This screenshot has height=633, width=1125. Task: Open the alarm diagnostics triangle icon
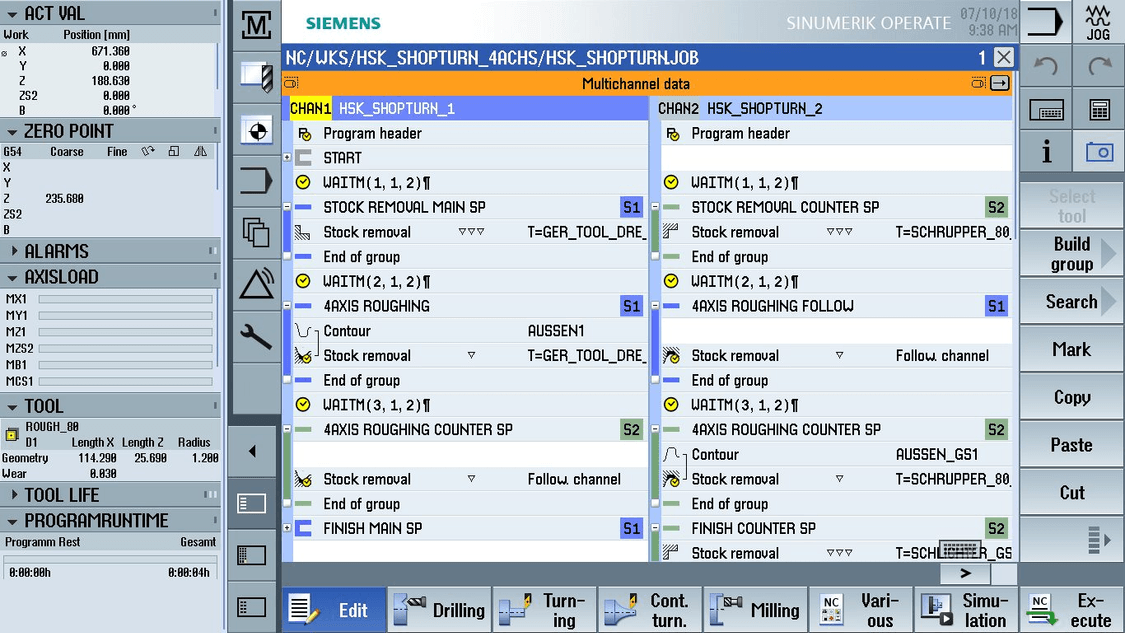256,283
